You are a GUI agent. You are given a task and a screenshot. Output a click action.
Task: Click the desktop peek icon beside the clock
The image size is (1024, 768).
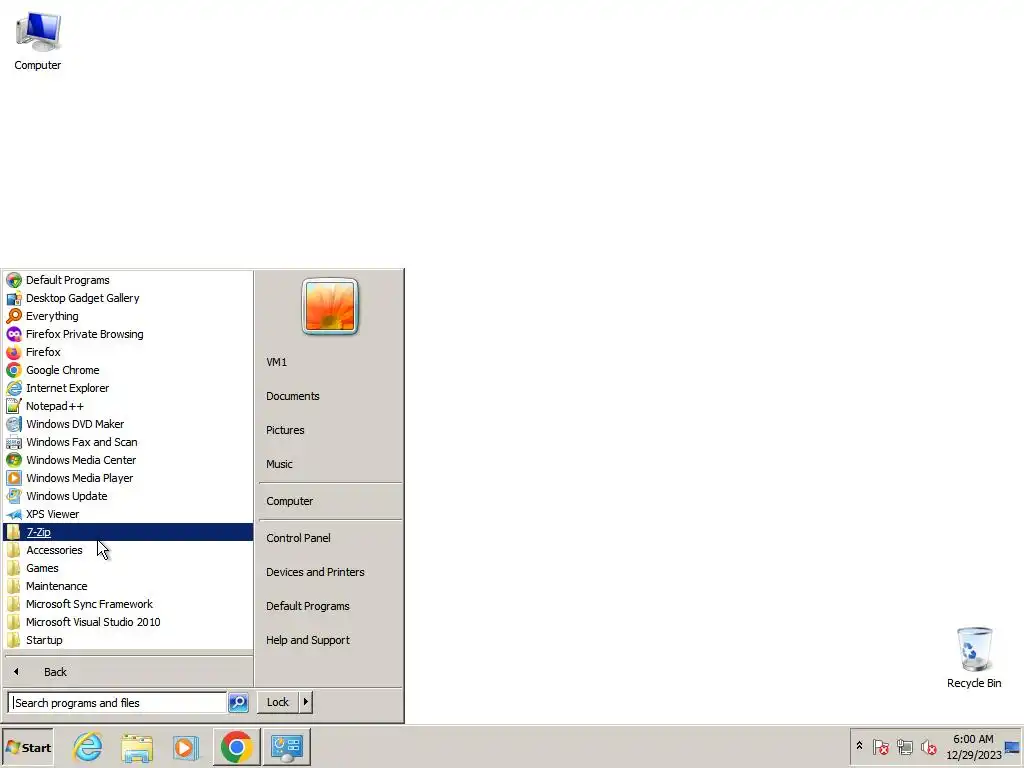[1013, 747]
